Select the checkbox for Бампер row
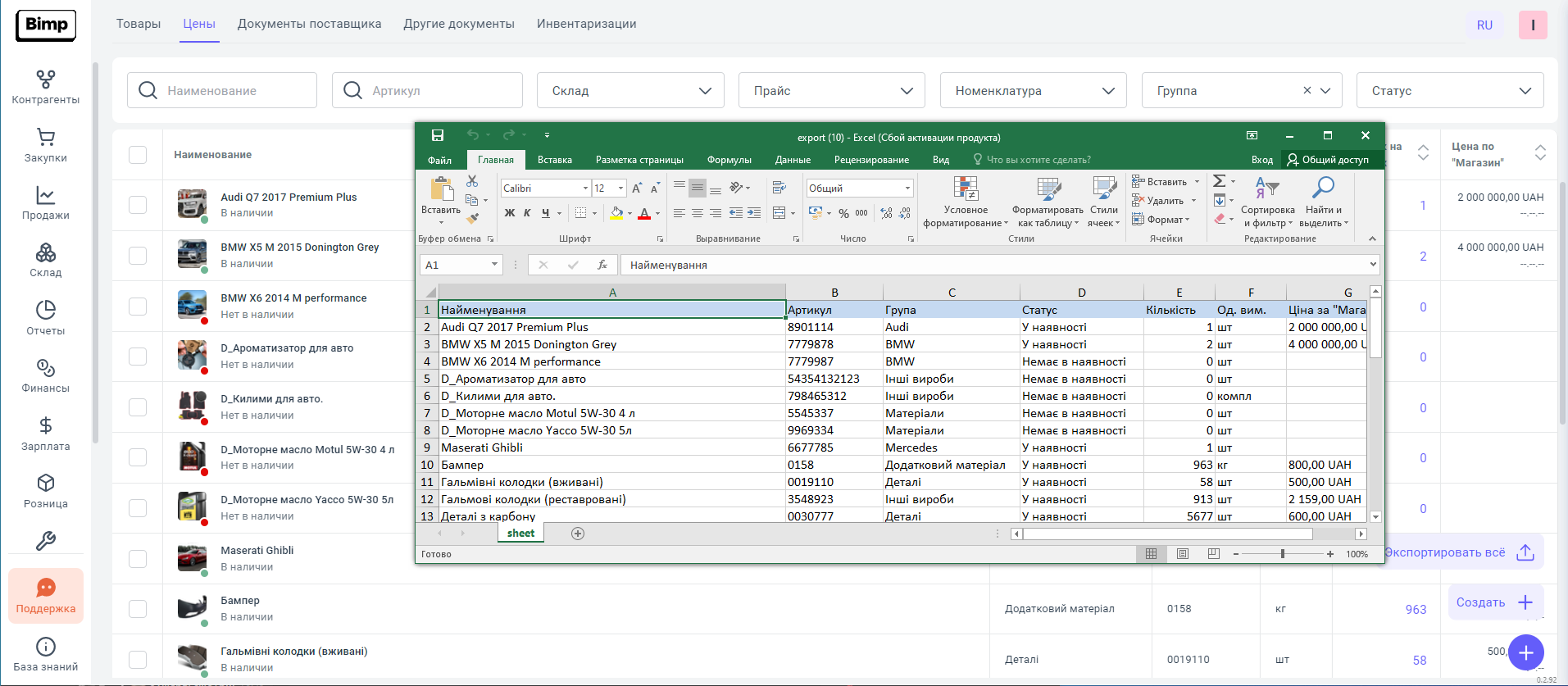Image resolution: width=1568 pixels, height=686 pixels. (138, 609)
